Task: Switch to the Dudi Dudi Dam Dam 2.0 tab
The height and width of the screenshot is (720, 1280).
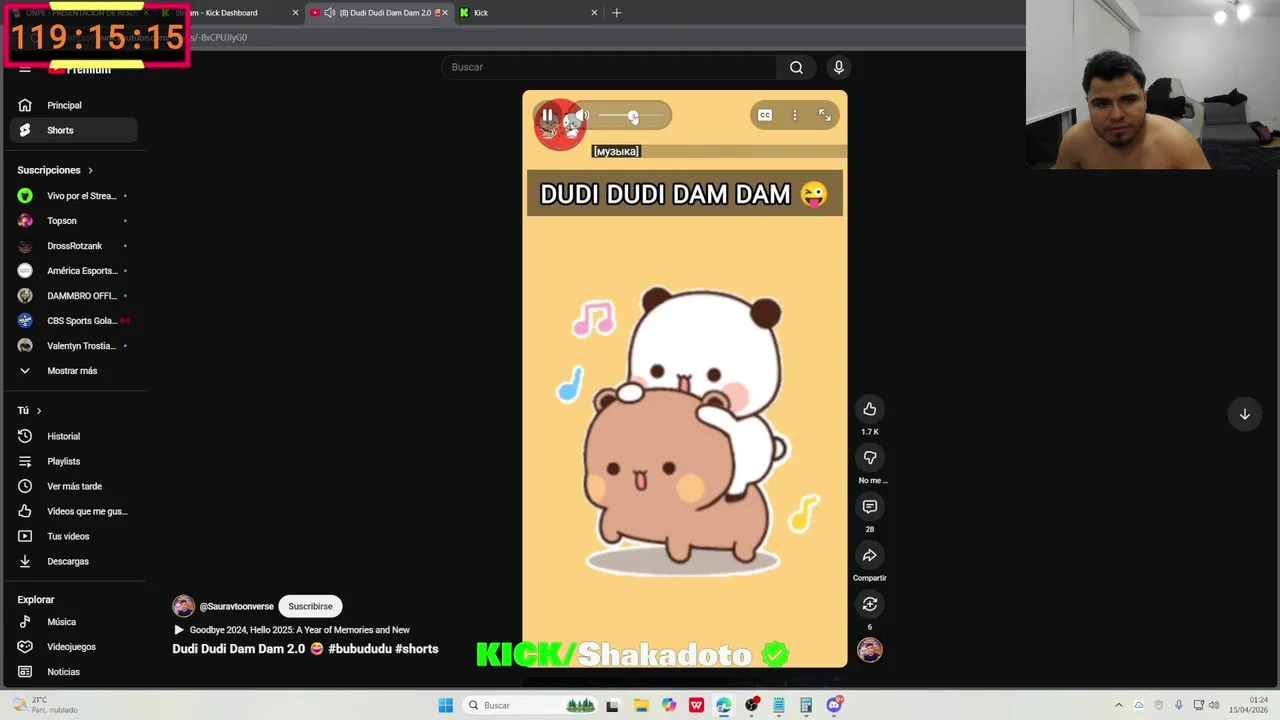Action: tap(380, 13)
